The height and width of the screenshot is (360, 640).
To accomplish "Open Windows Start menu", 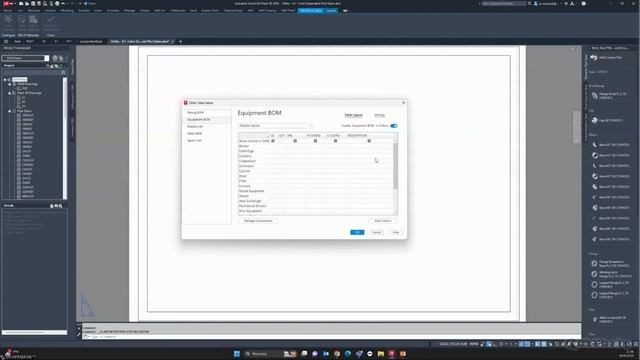I will pos(237,353).
